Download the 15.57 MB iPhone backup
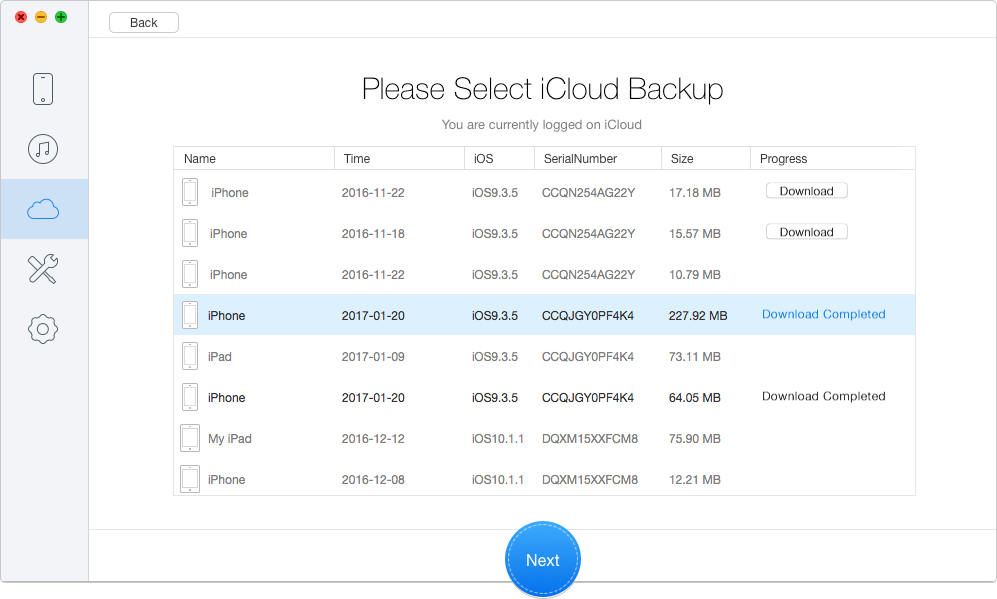 click(x=806, y=232)
